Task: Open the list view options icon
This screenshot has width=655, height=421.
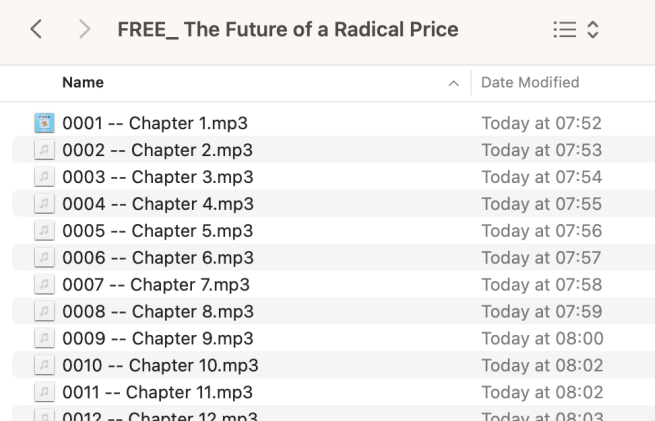Action: click(565, 30)
